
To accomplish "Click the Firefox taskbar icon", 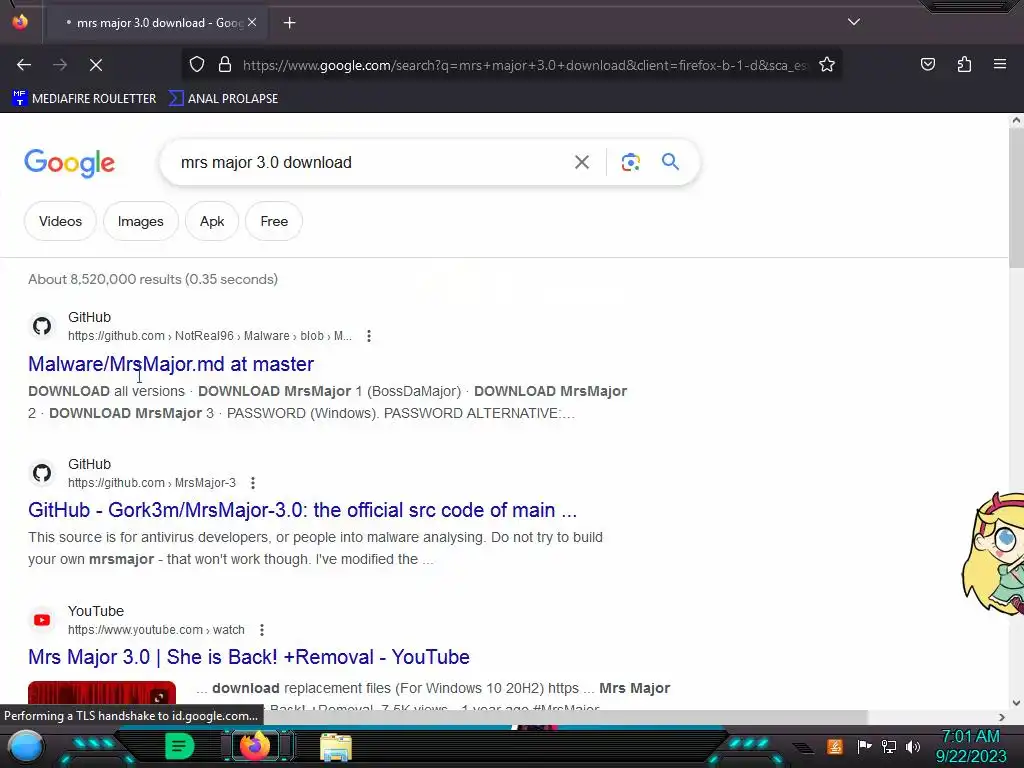I will (x=255, y=746).
